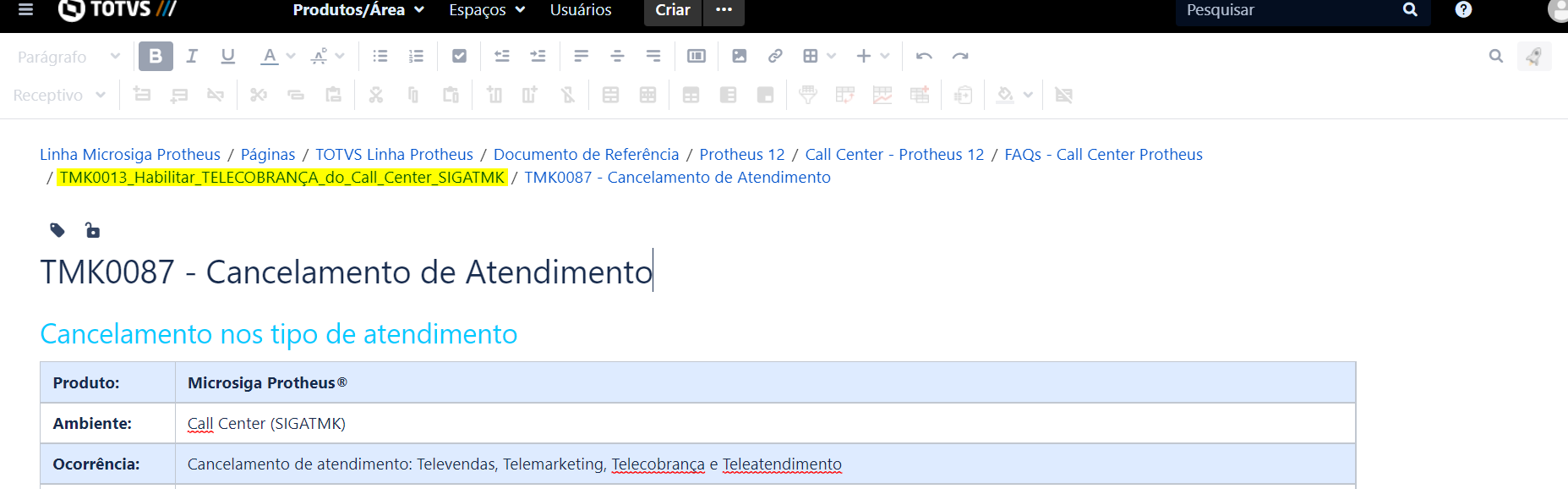Click the outdent icon

point(502,56)
